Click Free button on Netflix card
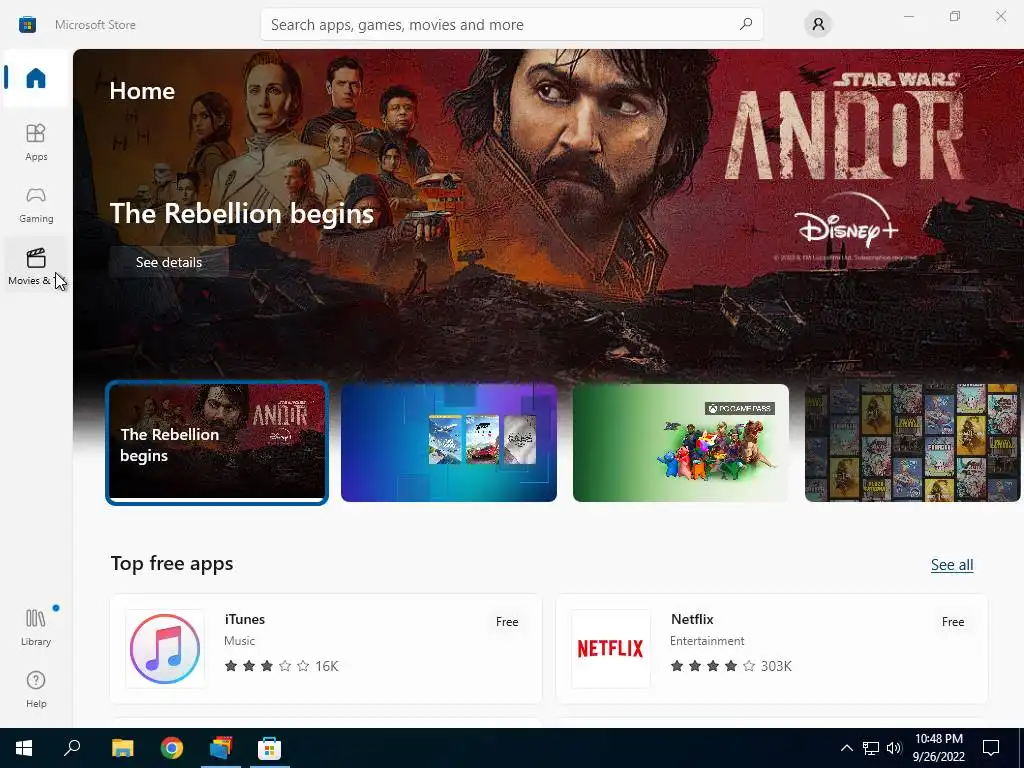Screen dimensions: 1024x768 pos(953,622)
